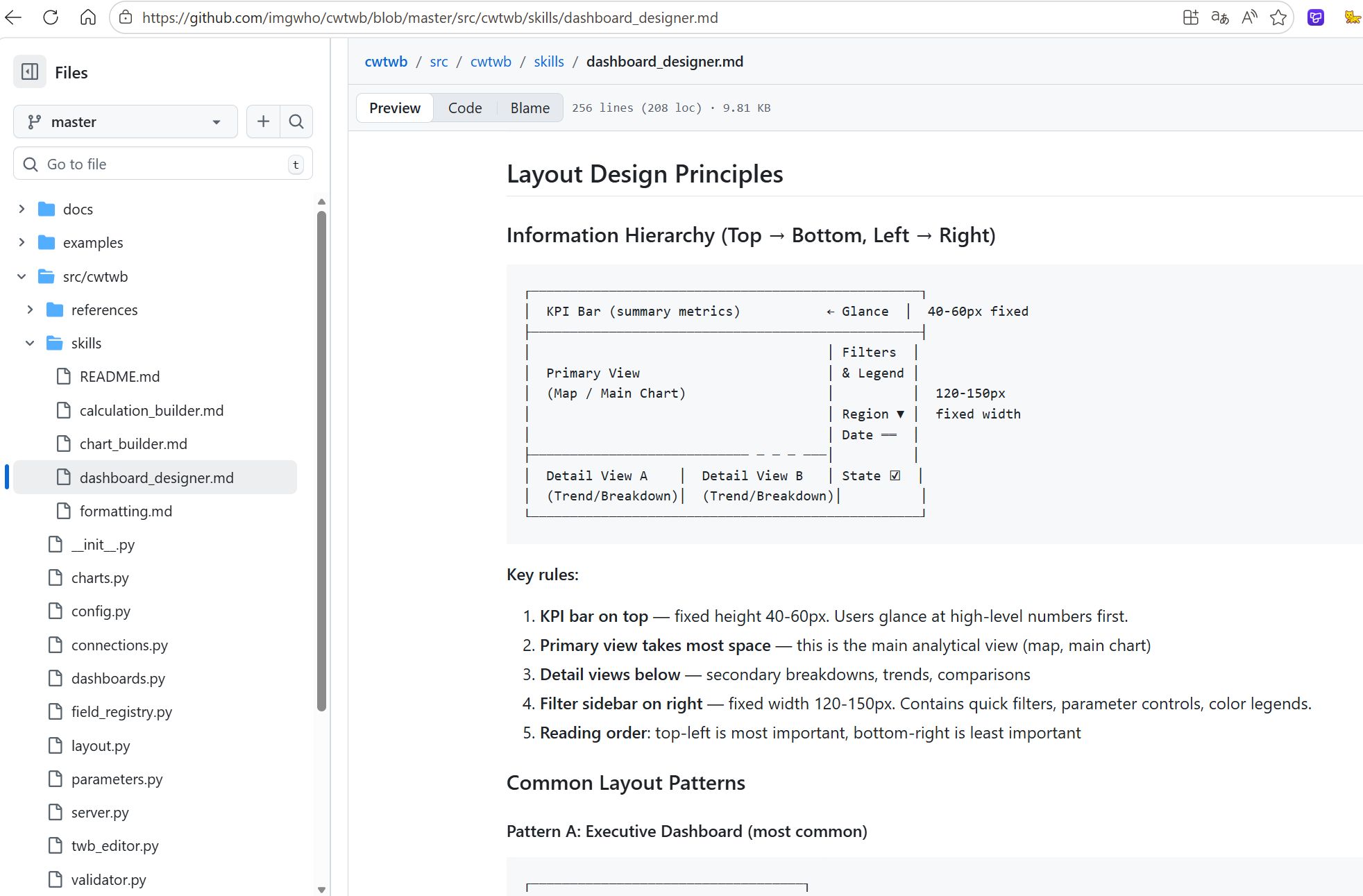
Task: Click file tree scroll up arrow
Action: click(x=321, y=202)
